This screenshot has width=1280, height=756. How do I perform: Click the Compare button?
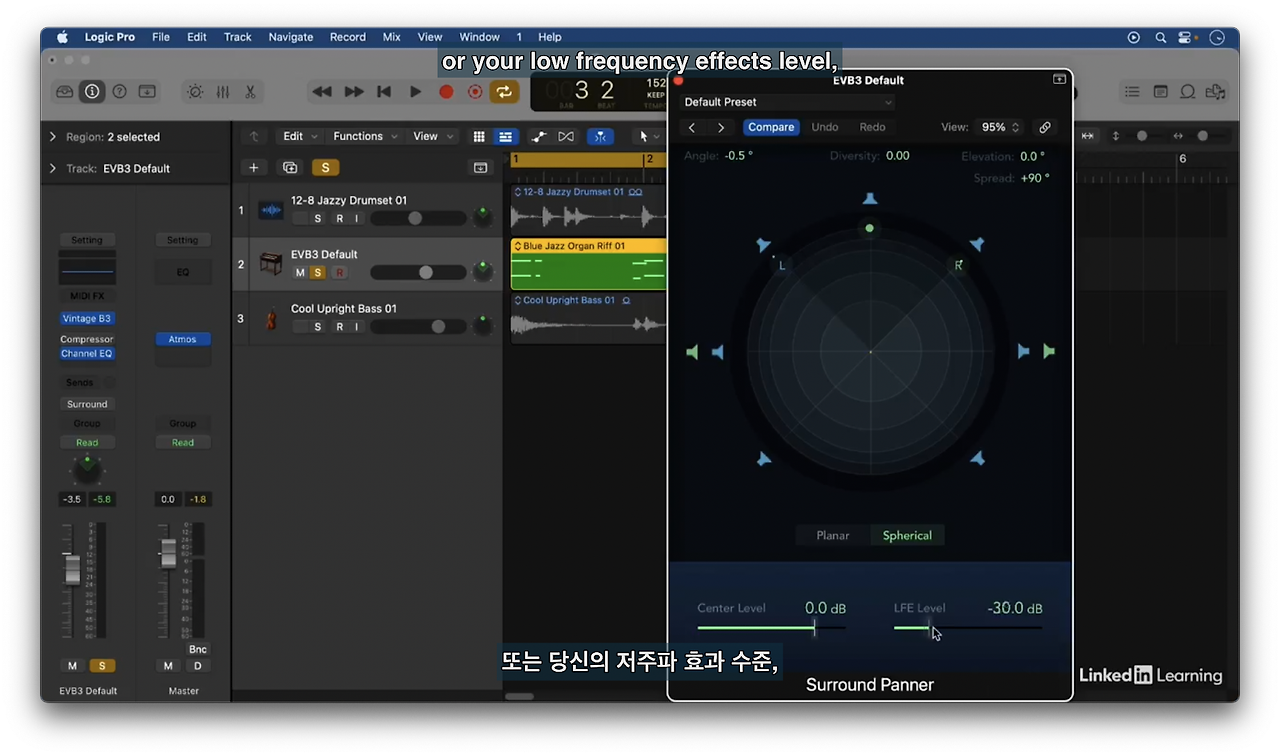click(x=771, y=127)
